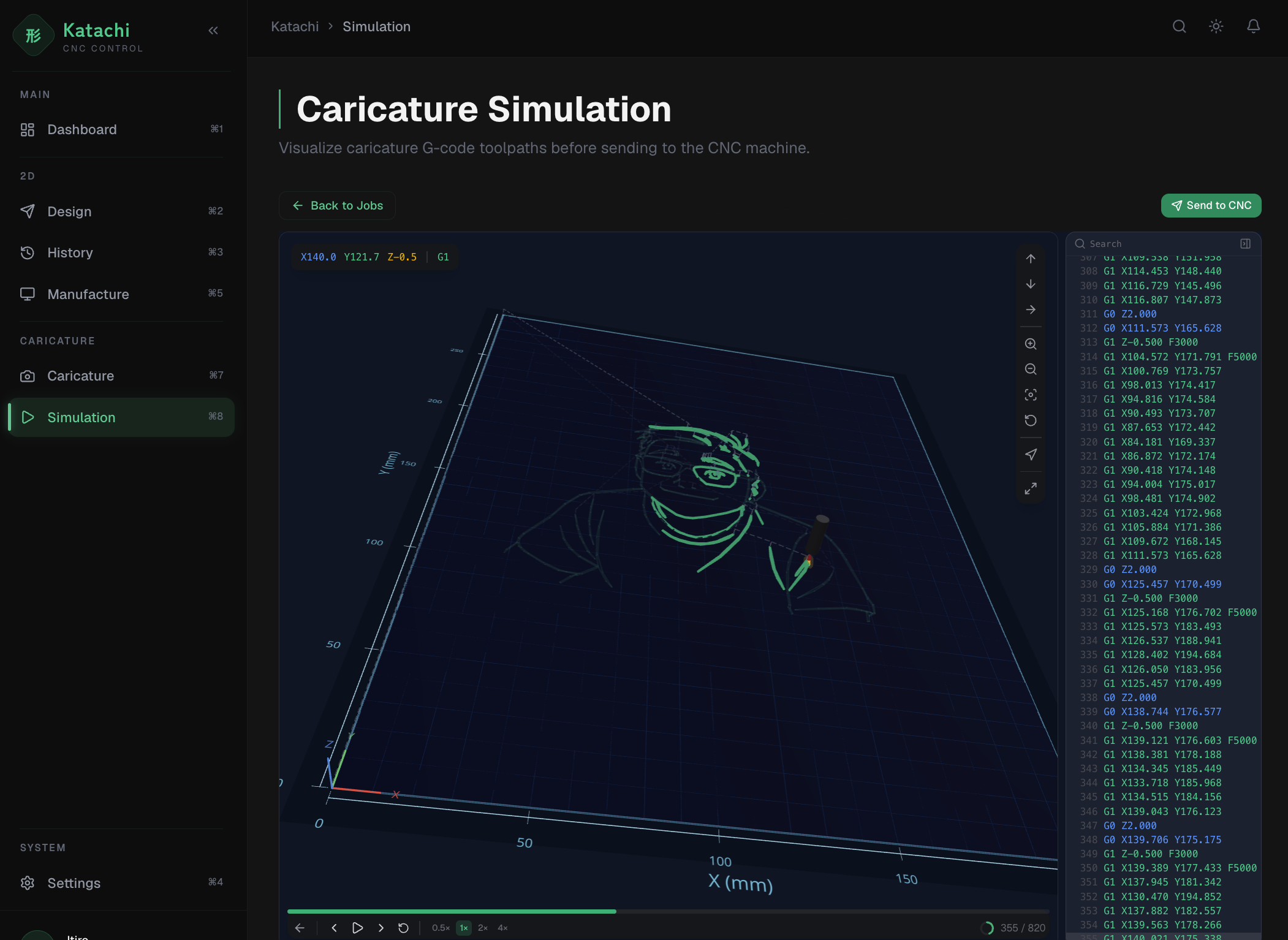This screenshot has width=1288, height=940.
Task: Click the Send to CNC button
Action: (x=1211, y=205)
